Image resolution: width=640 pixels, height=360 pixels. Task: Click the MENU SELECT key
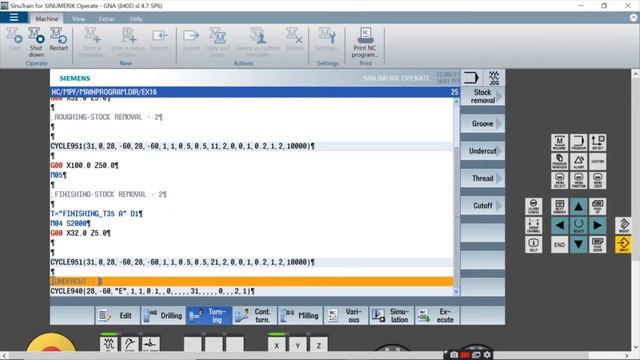click(x=560, y=180)
